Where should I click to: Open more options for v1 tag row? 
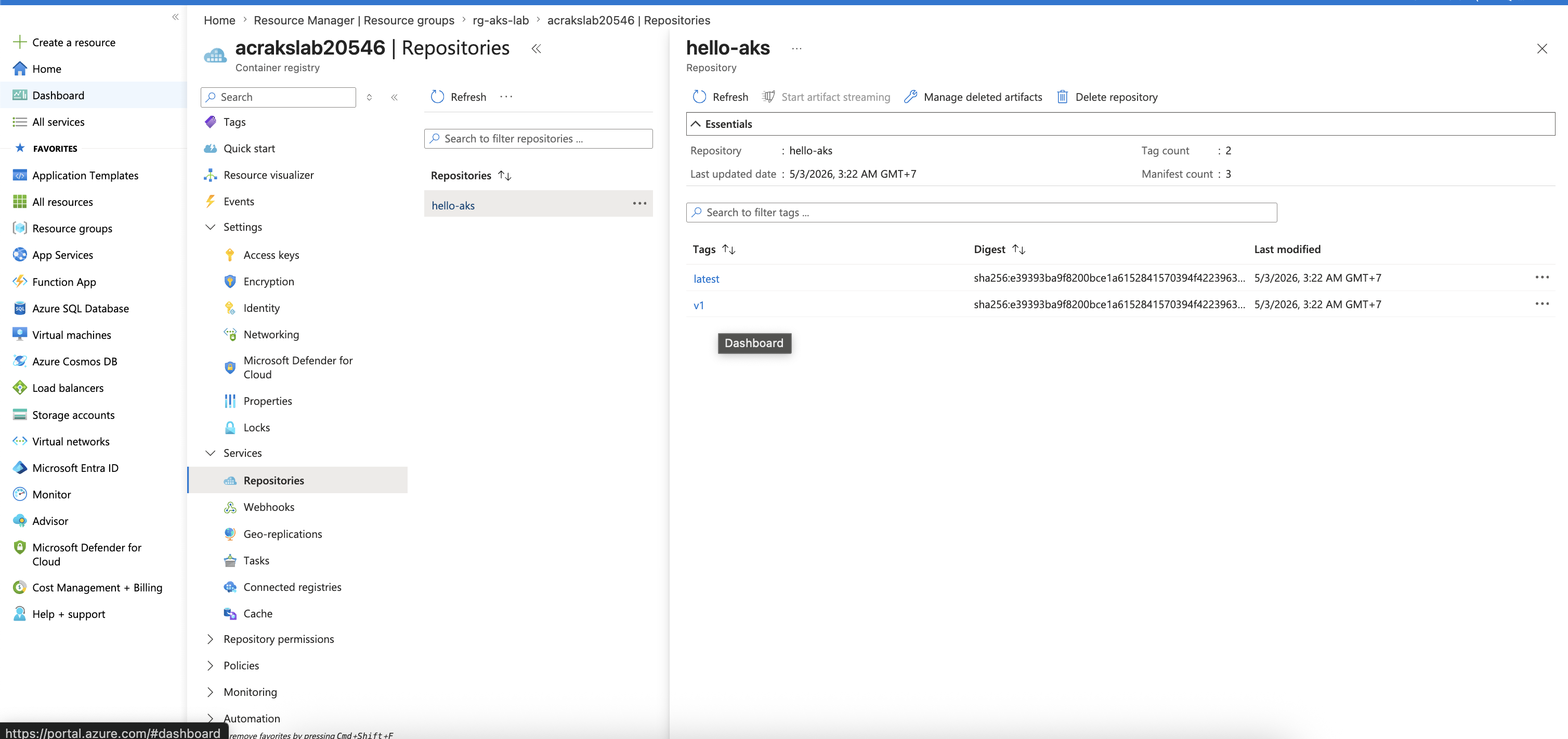click(x=1542, y=304)
